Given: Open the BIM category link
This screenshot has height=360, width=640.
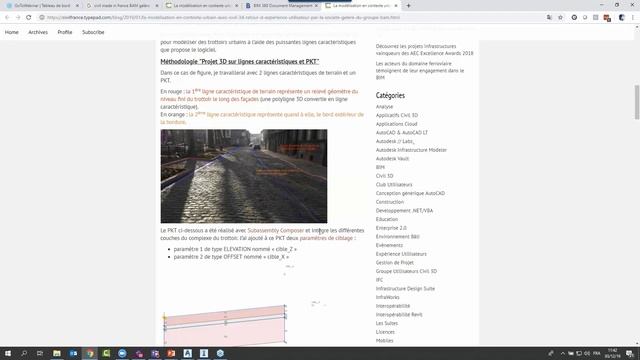Looking at the screenshot, I should click(x=380, y=167).
